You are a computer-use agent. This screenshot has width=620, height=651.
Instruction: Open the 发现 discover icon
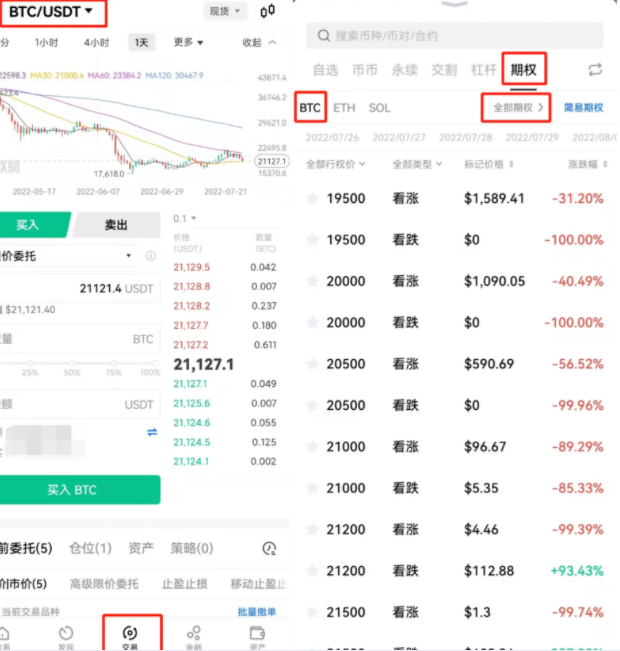click(66, 634)
